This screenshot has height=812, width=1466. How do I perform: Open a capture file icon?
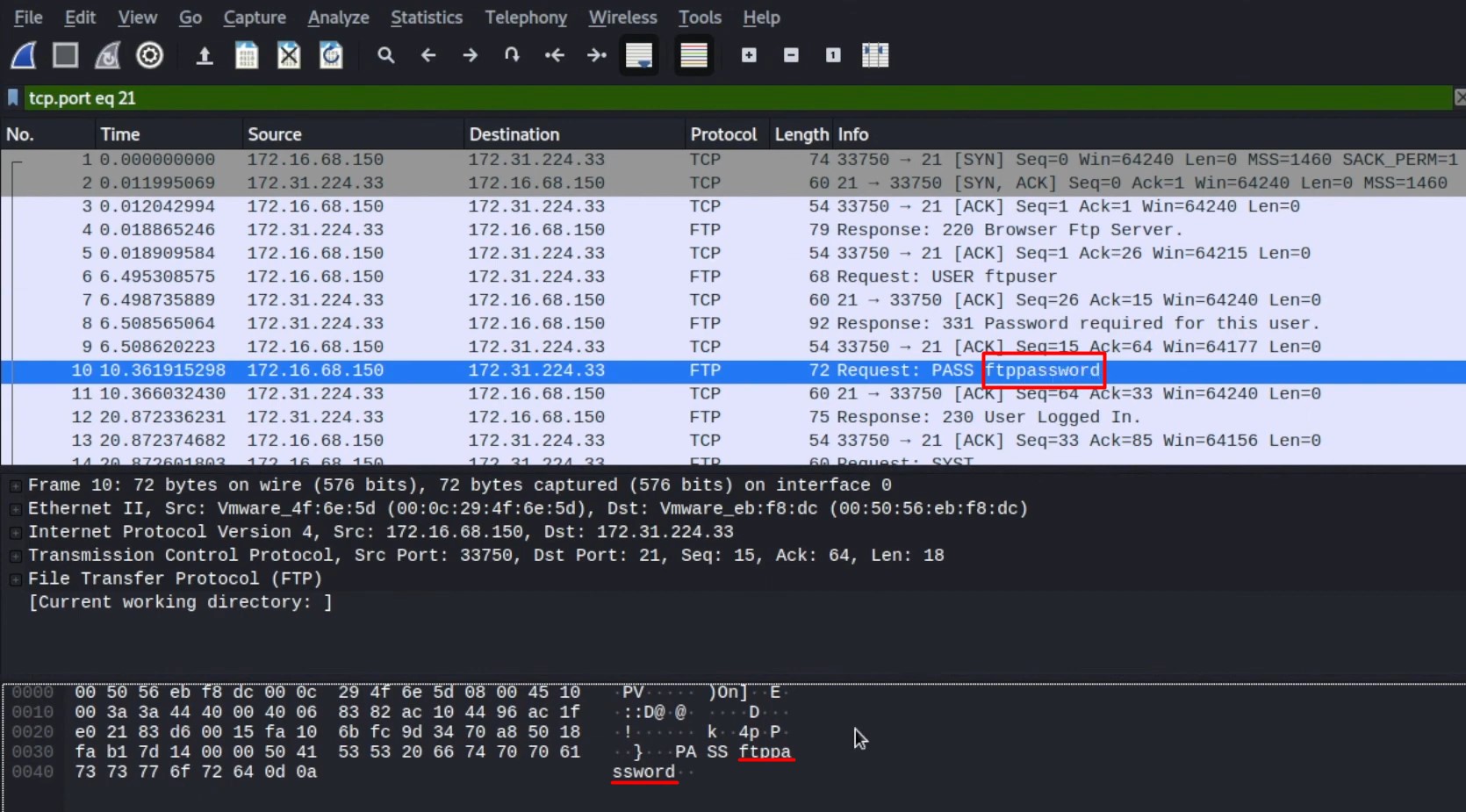[205, 56]
